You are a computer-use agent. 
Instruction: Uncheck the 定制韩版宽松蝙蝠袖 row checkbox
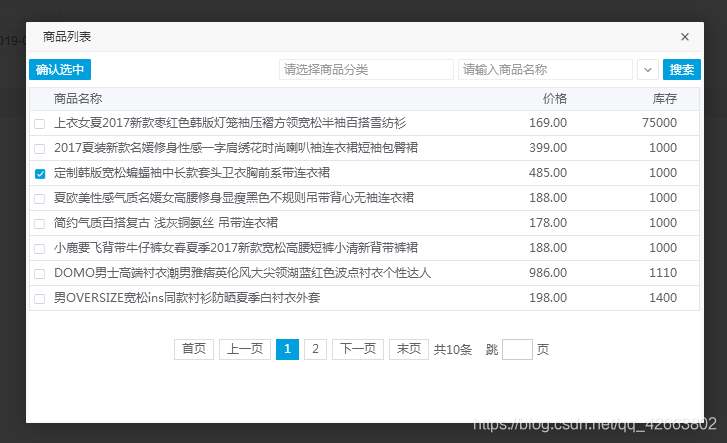click(40, 173)
